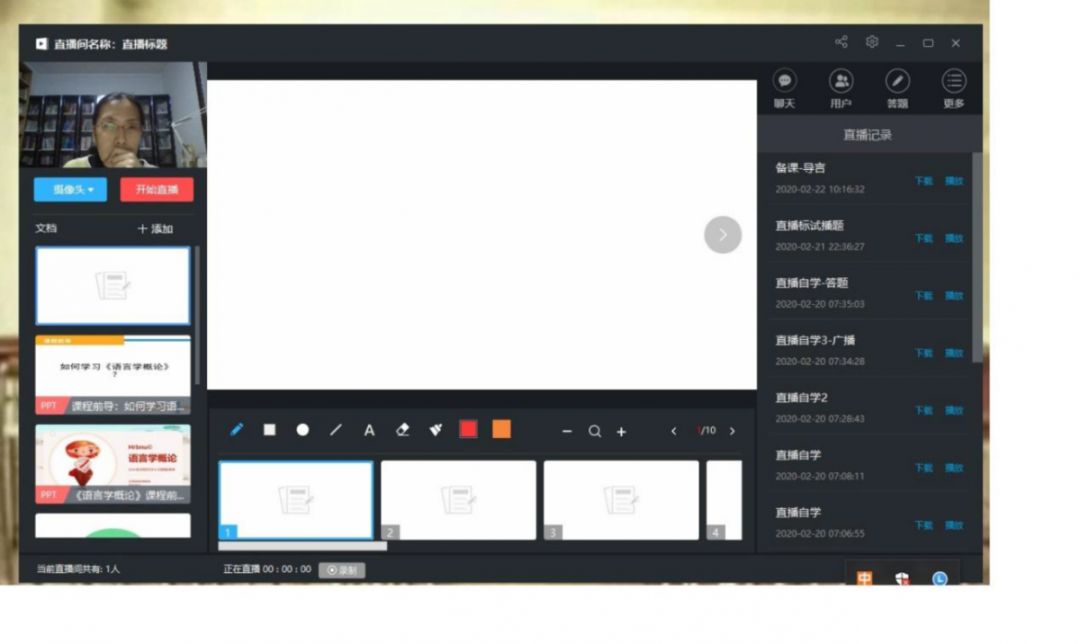Open the 聊天 chat tab

pos(785,89)
